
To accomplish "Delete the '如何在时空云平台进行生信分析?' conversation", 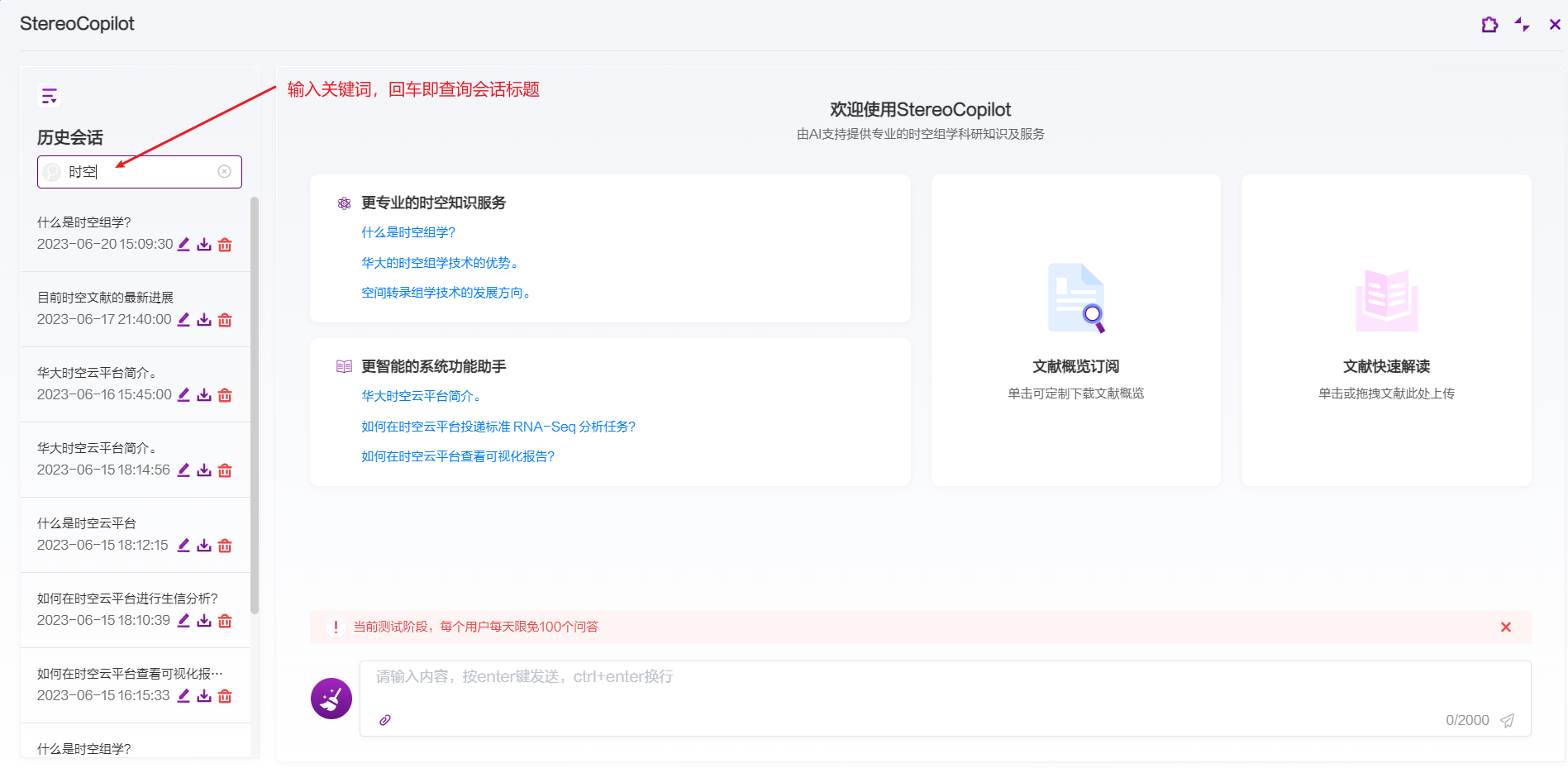I will tap(225, 621).
